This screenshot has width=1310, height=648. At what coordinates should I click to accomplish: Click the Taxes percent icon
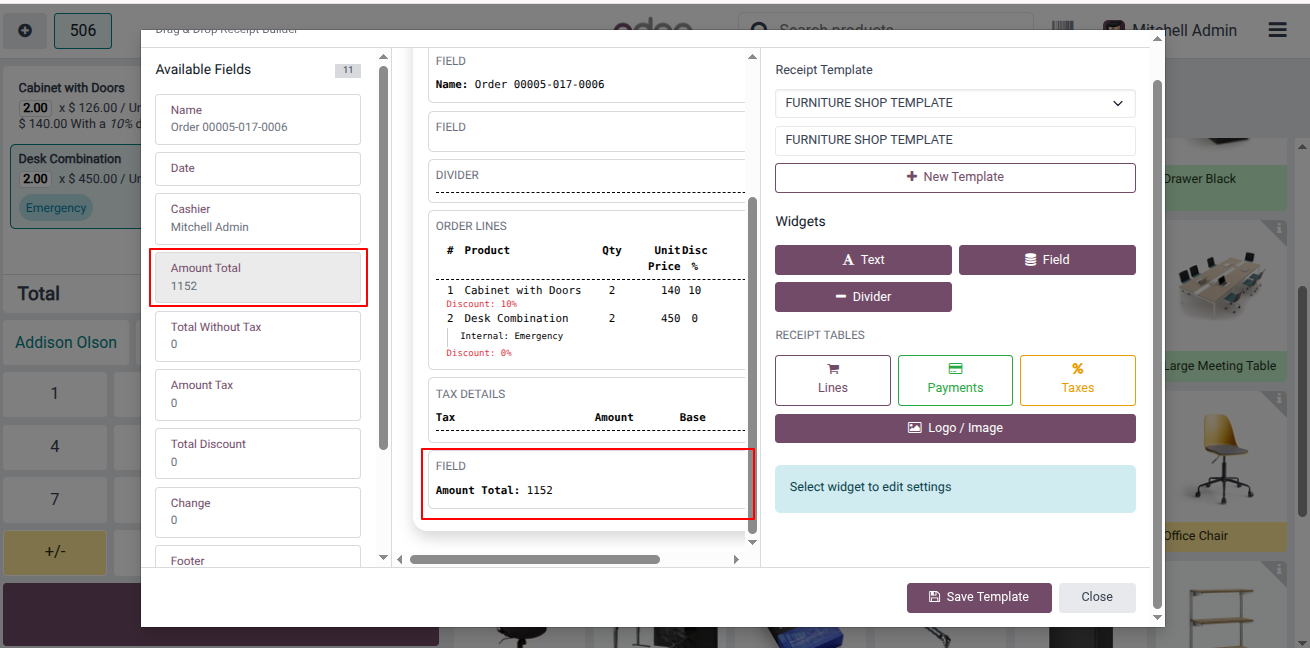pos(1077,368)
